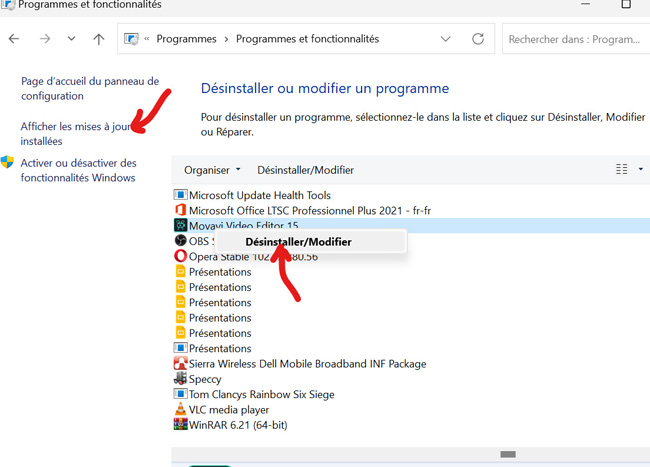Click the forward navigation arrow

click(x=45, y=39)
